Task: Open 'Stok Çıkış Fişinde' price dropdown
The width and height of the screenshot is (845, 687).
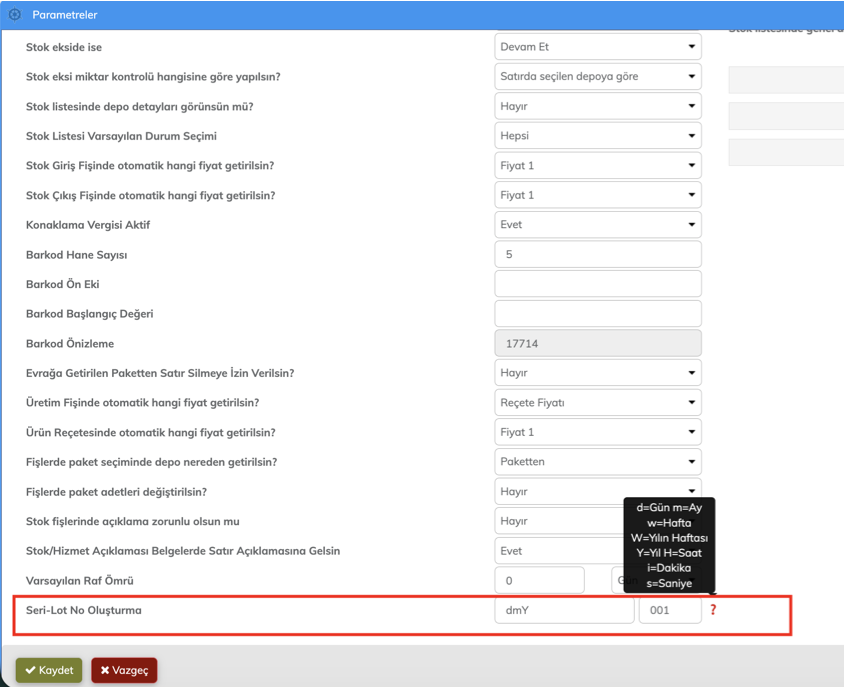Action: 597,195
